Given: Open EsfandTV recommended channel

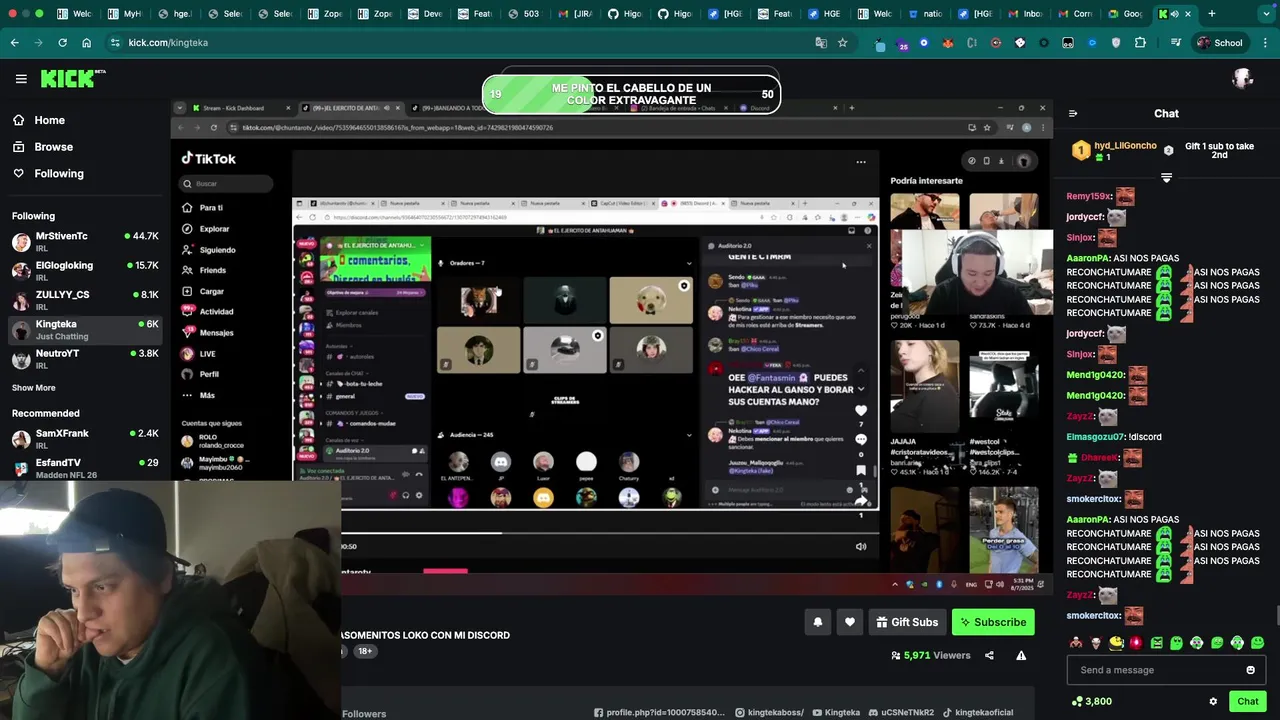Looking at the screenshot, I should [x=85, y=467].
